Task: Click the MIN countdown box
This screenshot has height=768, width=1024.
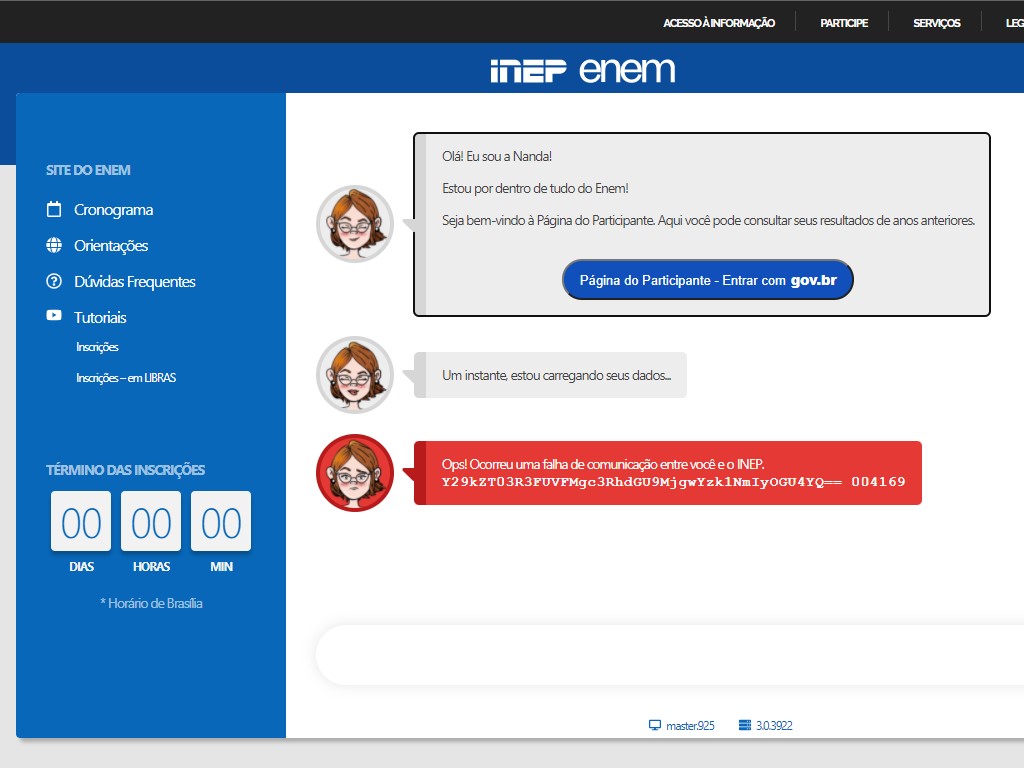Action: pos(221,521)
